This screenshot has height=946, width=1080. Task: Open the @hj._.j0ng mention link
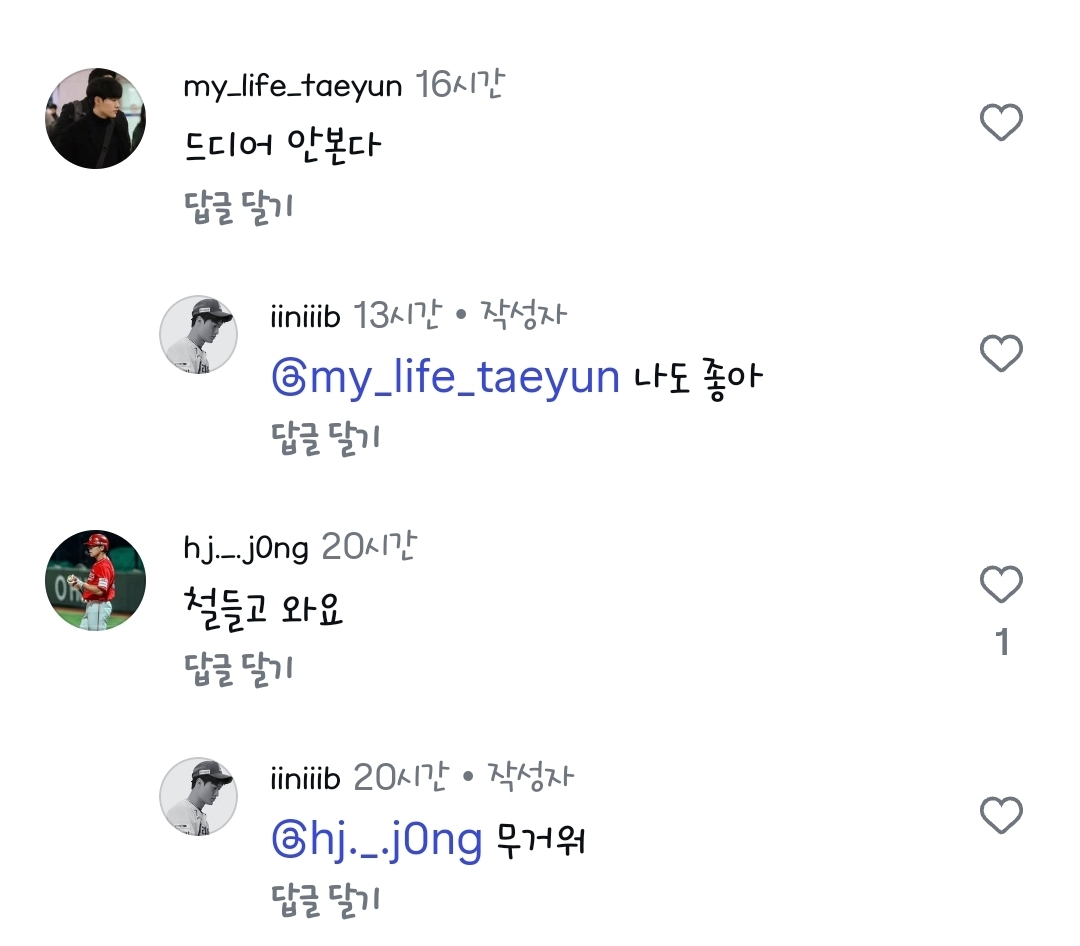(x=377, y=841)
